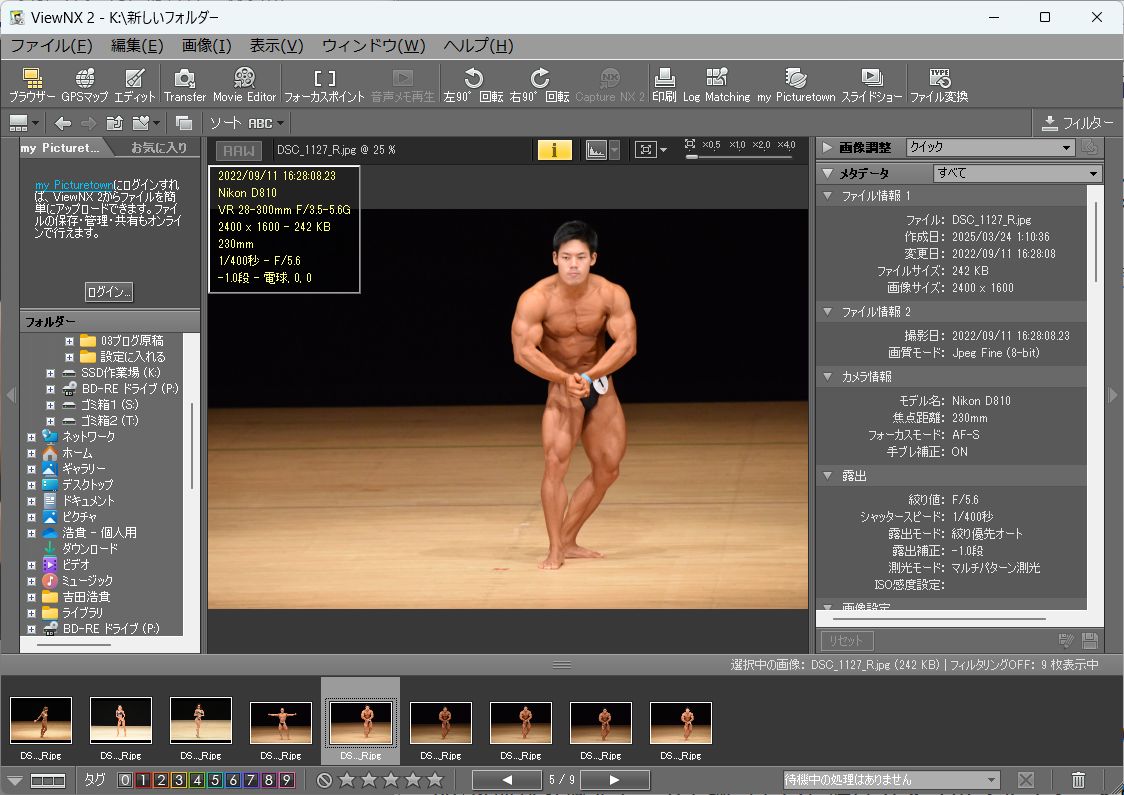Click the 印刷 print icon

click(664, 85)
